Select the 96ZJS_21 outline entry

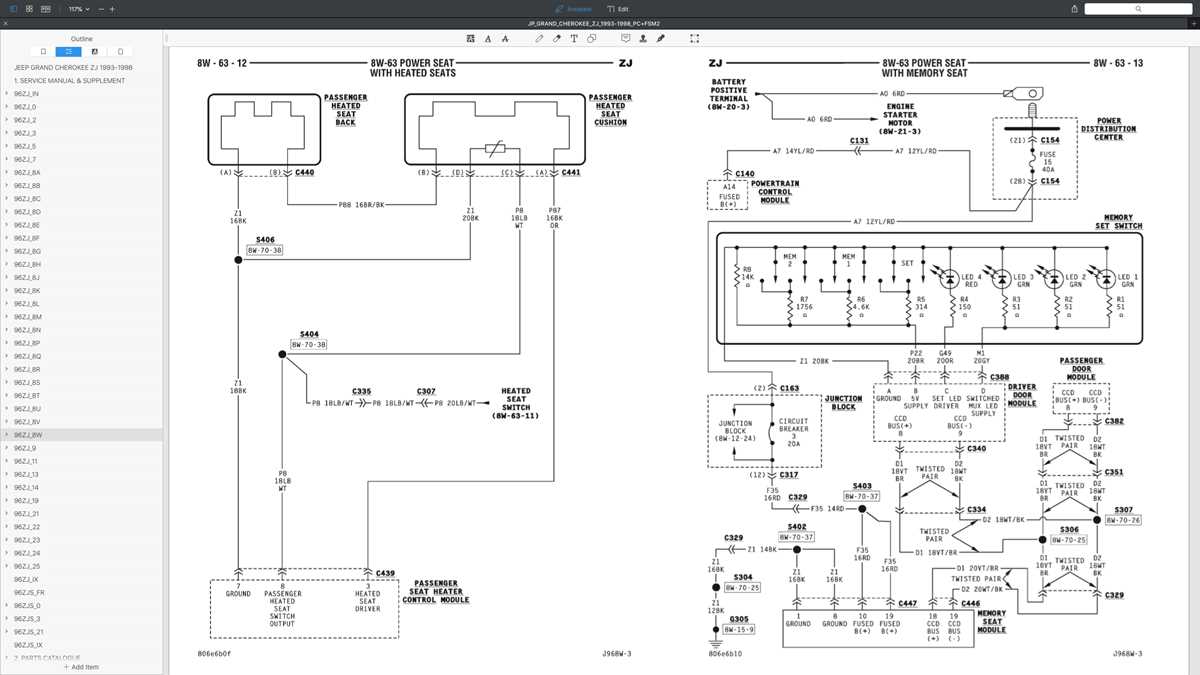tap(28, 632)
